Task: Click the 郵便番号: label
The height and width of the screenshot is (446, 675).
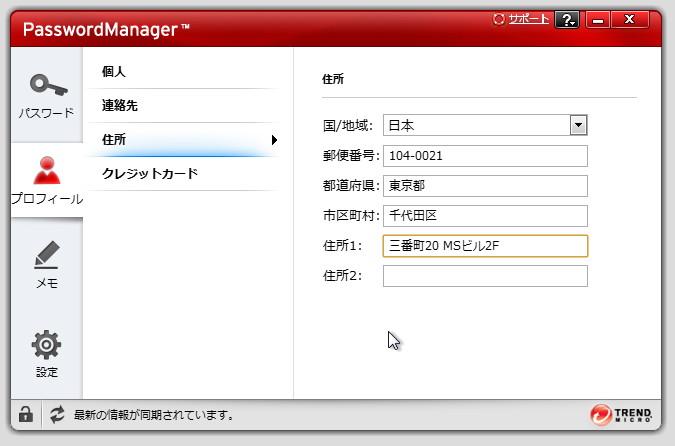Action: coord(351,155)
